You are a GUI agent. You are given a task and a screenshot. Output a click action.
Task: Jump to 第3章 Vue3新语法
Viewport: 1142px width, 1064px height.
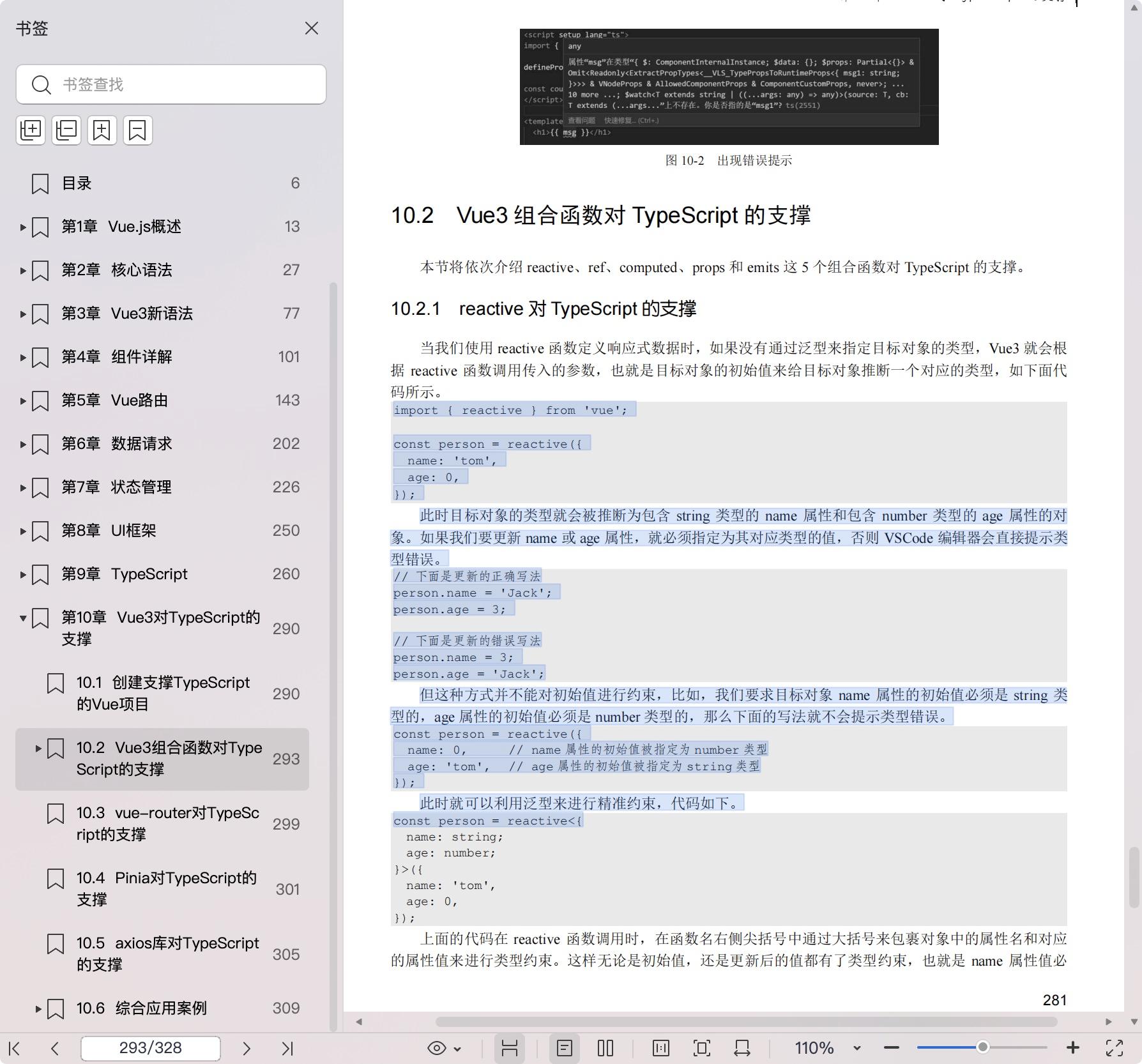coord(127,314)
